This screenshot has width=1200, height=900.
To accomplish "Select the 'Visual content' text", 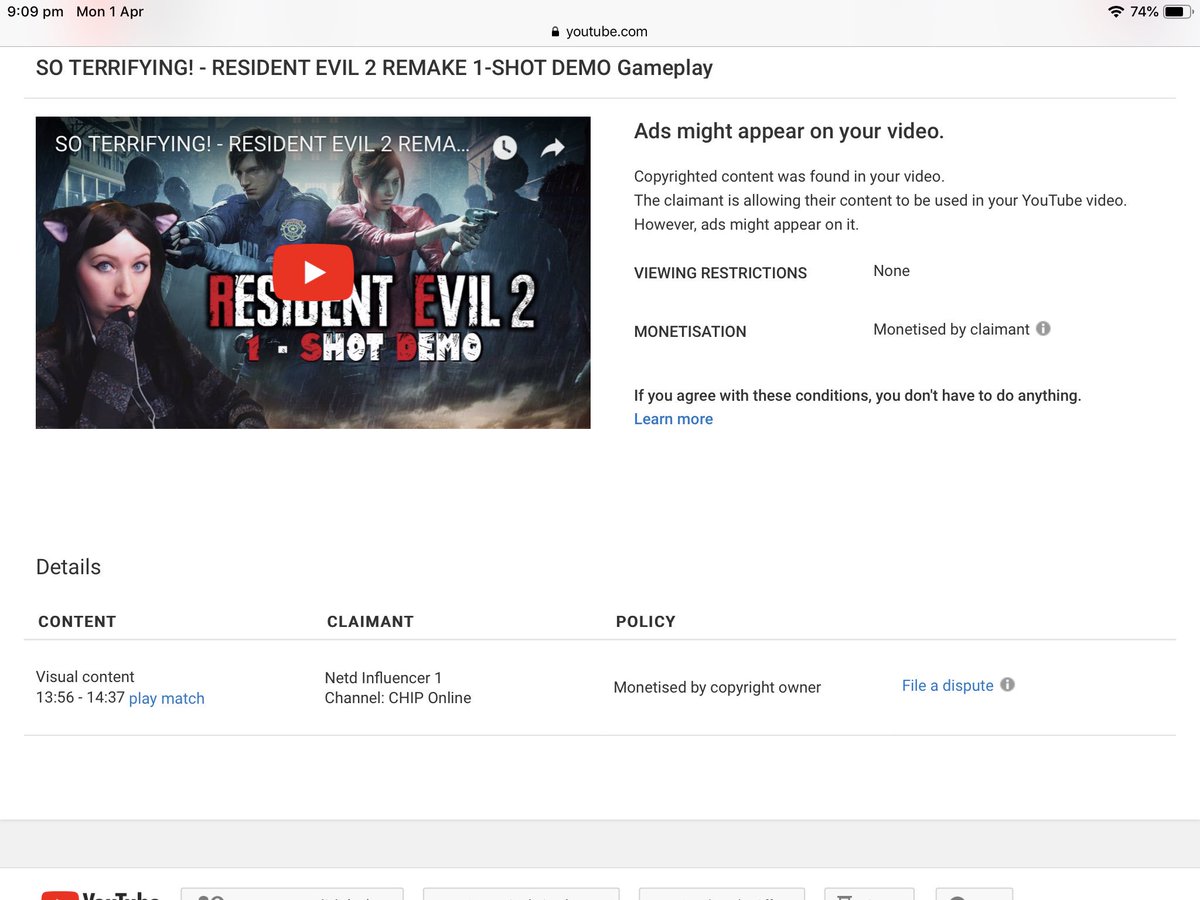I will [x=85, y=677].
